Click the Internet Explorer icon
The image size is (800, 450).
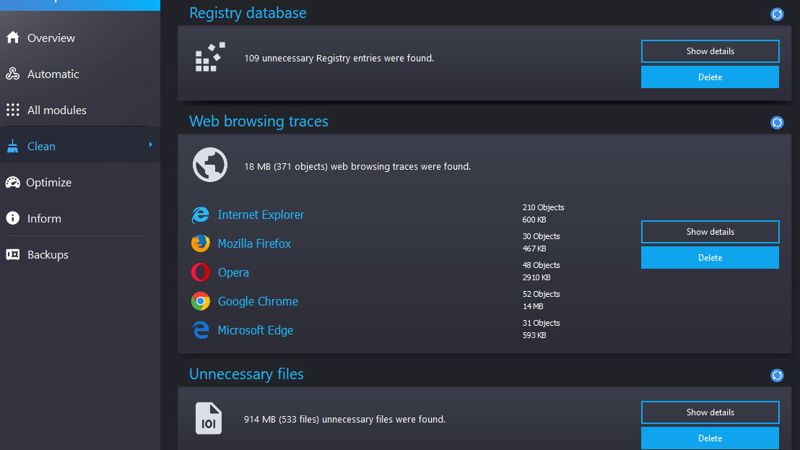(201, 215)
